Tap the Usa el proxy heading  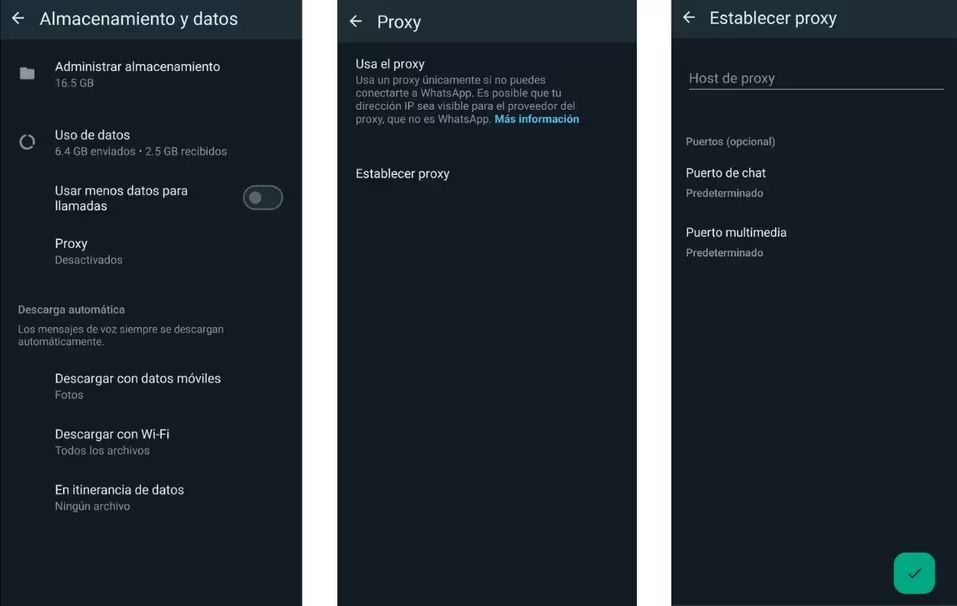coord(390,64)
